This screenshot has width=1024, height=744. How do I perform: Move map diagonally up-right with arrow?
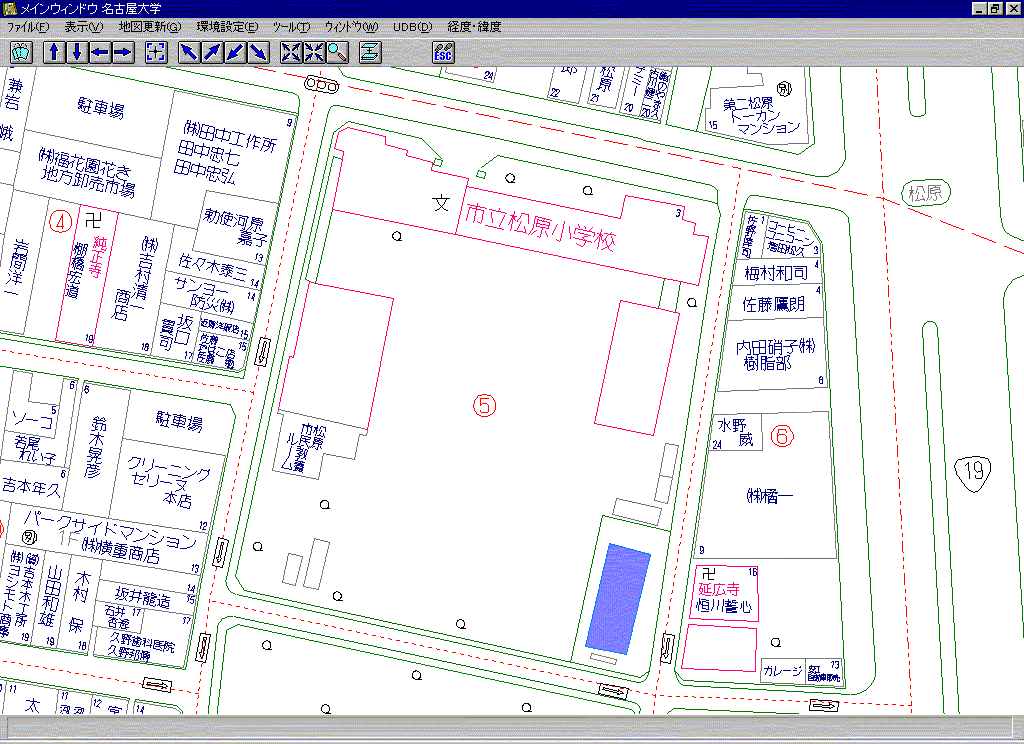coord(212,52)
